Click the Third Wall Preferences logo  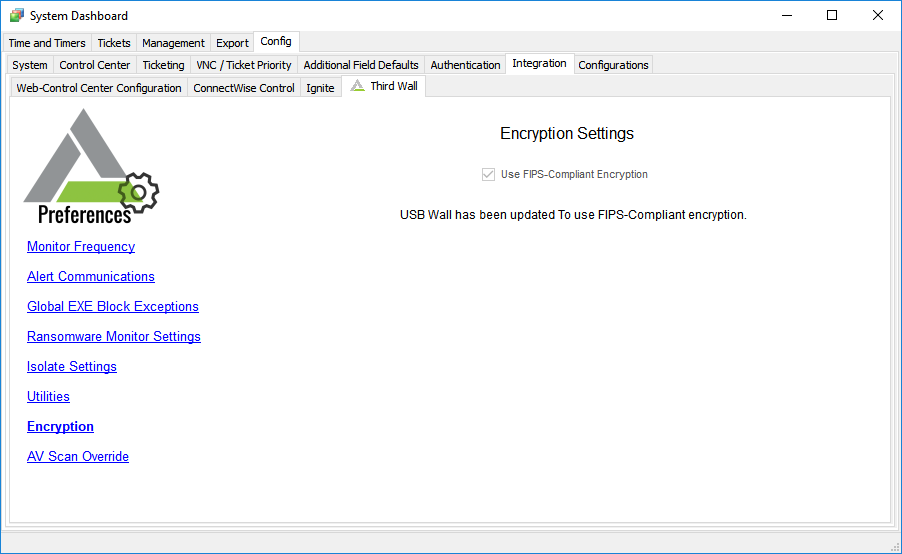click(x=91, y=167)
